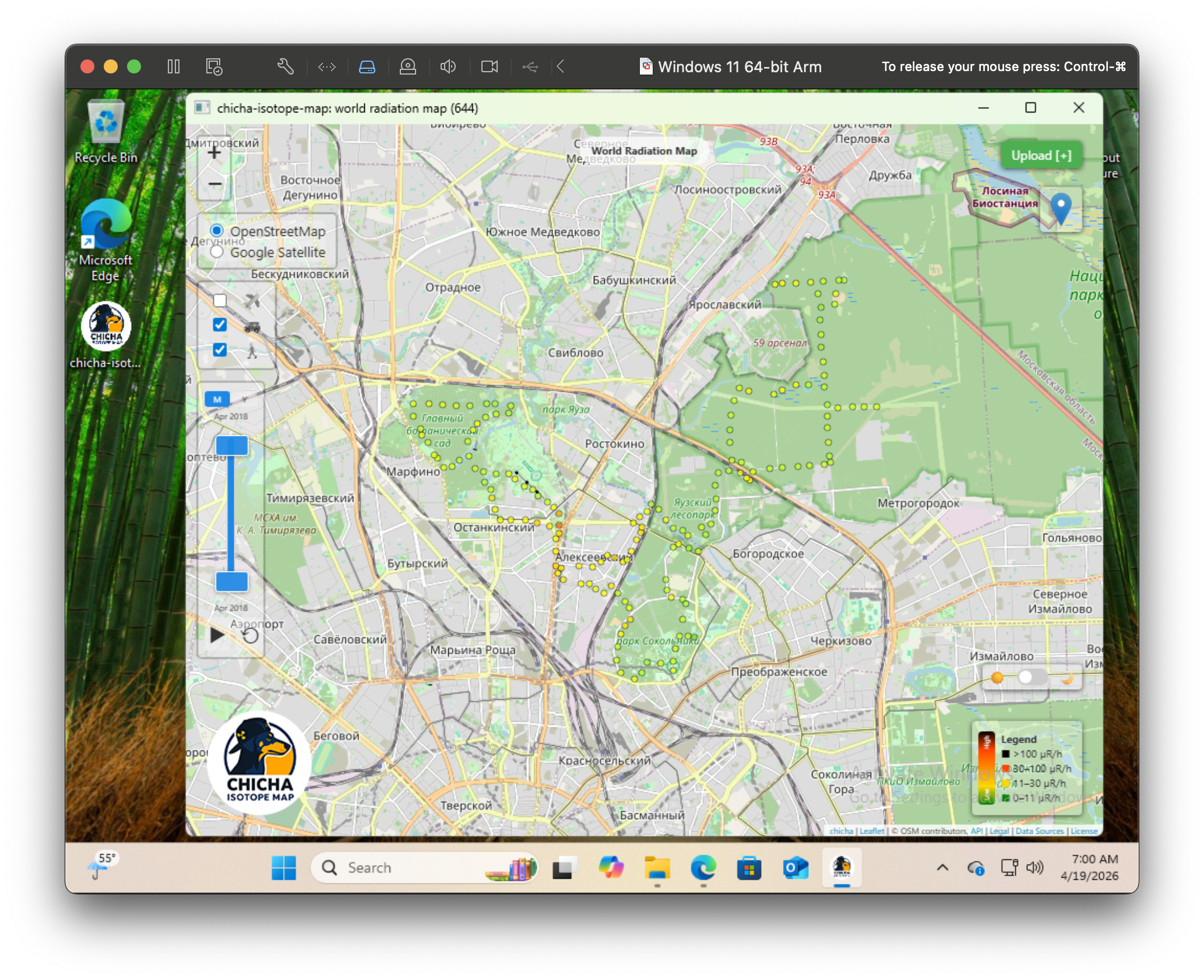
Task: Zoom in the map with plus button
Action: point(214,153)
